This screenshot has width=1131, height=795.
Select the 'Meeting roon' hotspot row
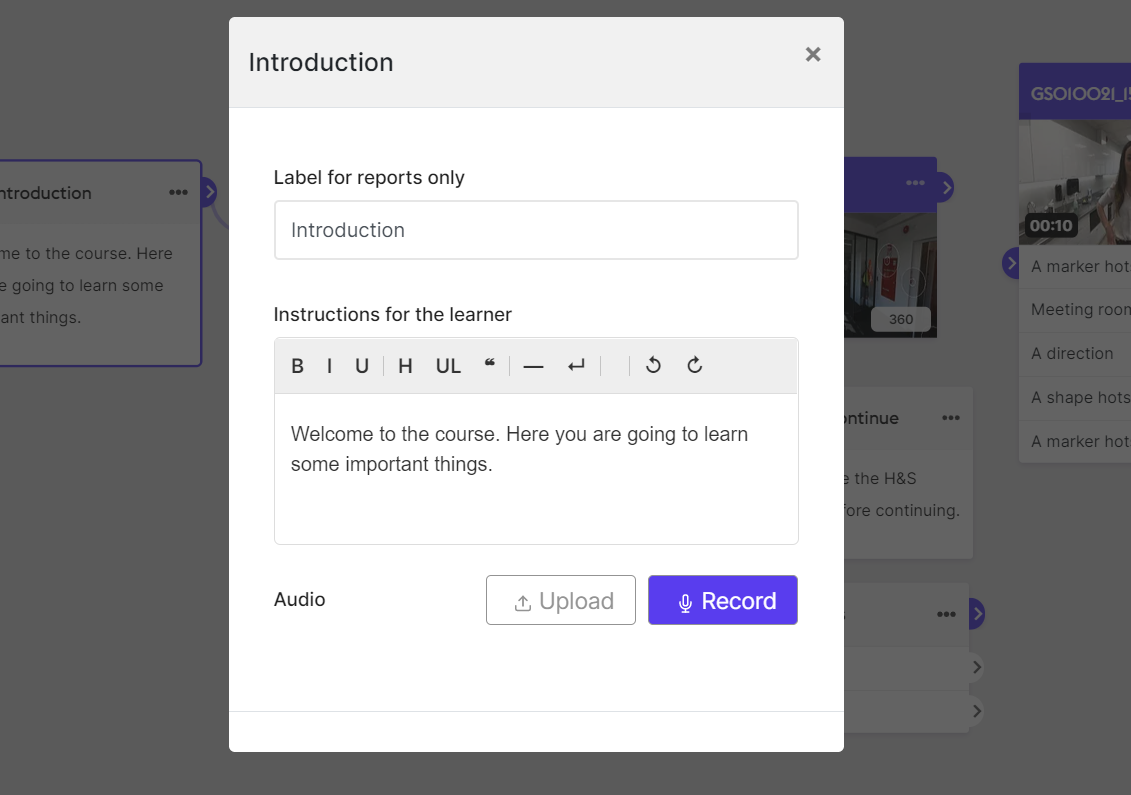[x=1075, y=309]
